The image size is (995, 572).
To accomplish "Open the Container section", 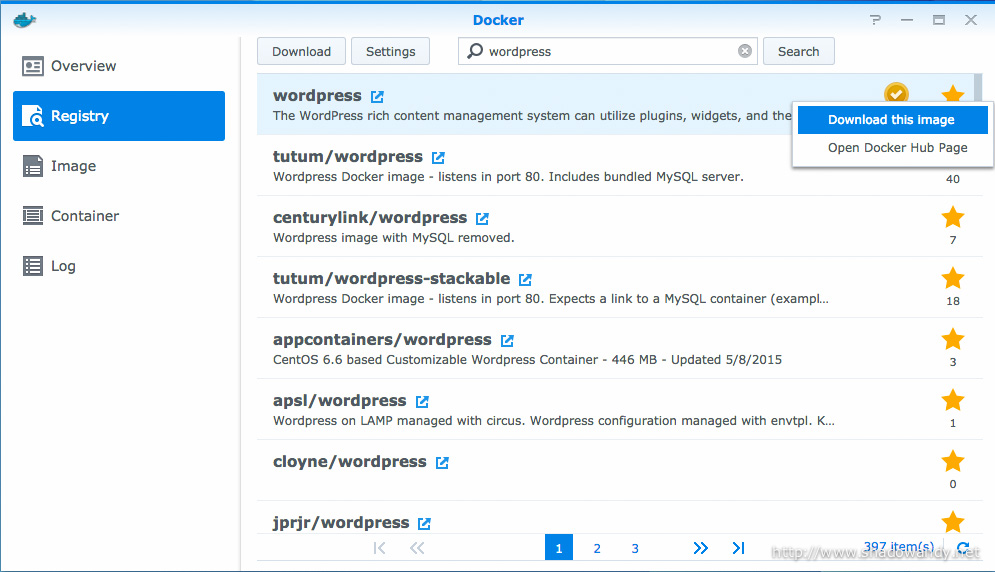I will click(x=119, y=216).
